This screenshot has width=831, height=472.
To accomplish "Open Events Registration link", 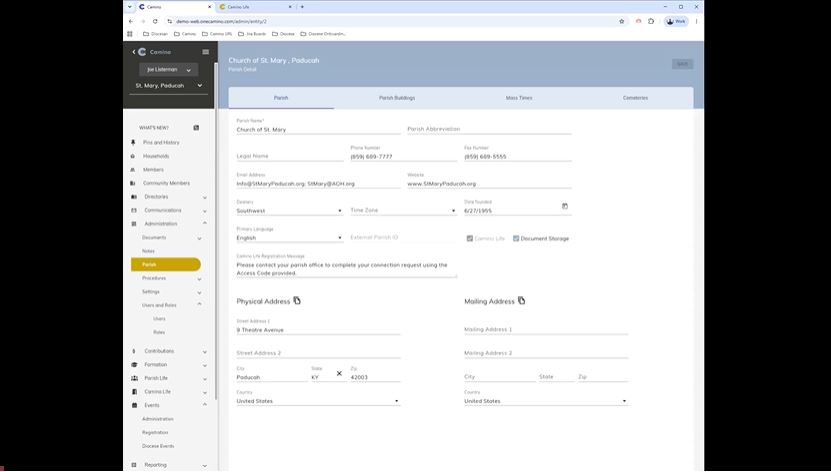I will pyautogui.click(x=155, y=432).
